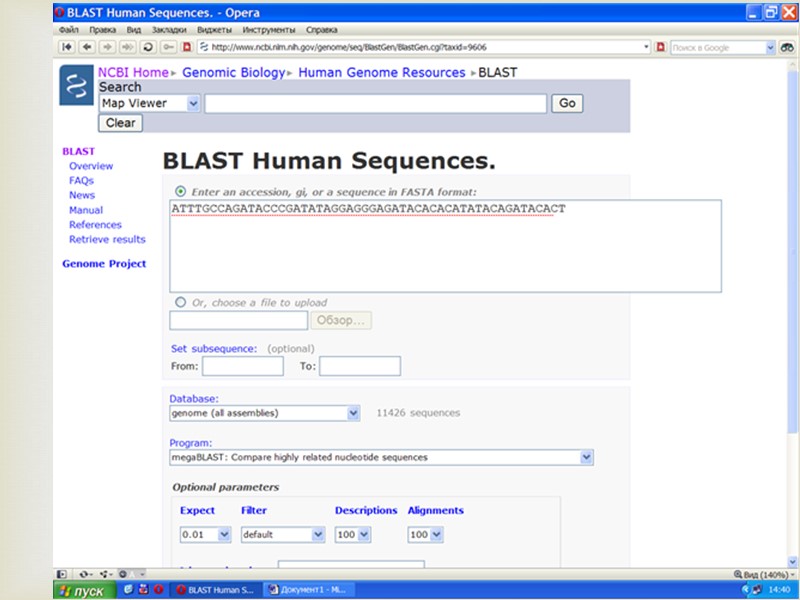The height and width of the screenshot is (600, 800).
Task: Click the NCBI logo image
Action: pos(77,85)
